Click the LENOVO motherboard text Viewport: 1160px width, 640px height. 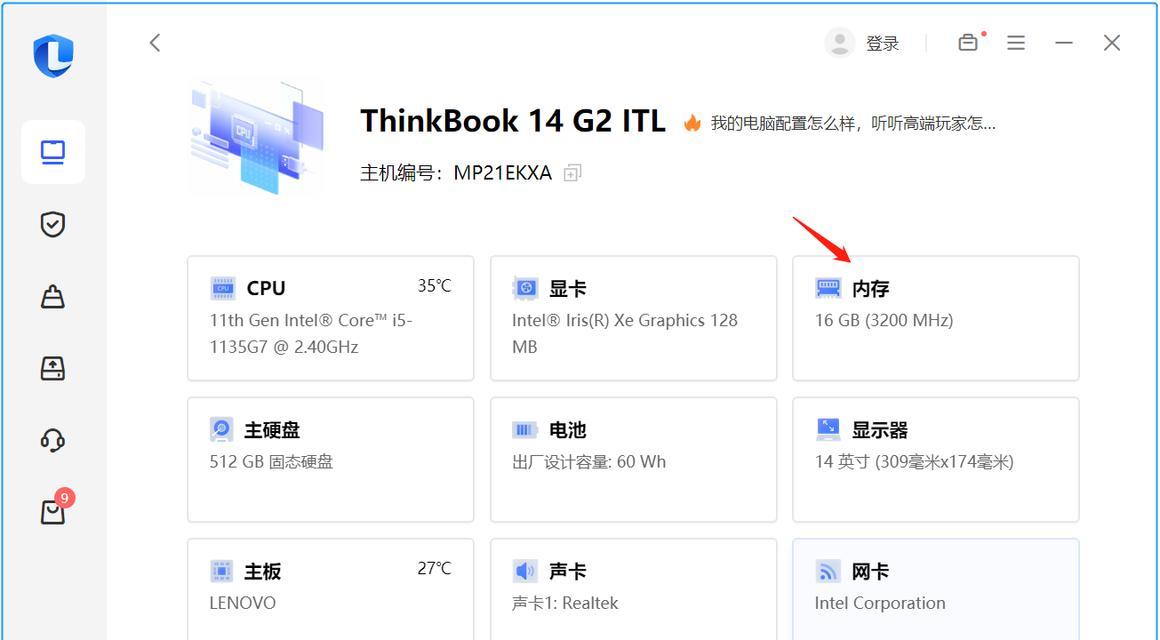(x=243, y=603)
